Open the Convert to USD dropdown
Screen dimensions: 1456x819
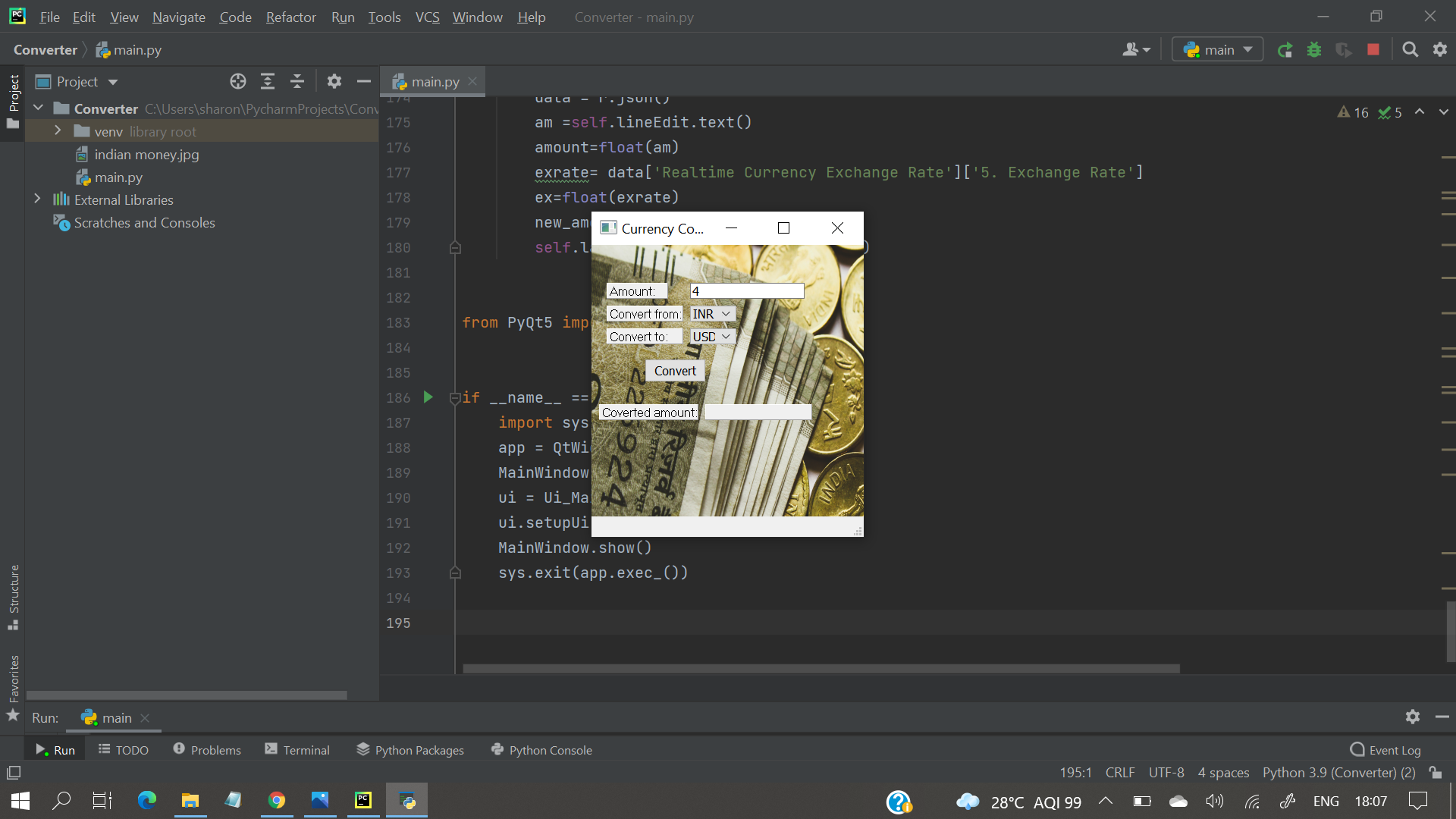tap(711, 337)
